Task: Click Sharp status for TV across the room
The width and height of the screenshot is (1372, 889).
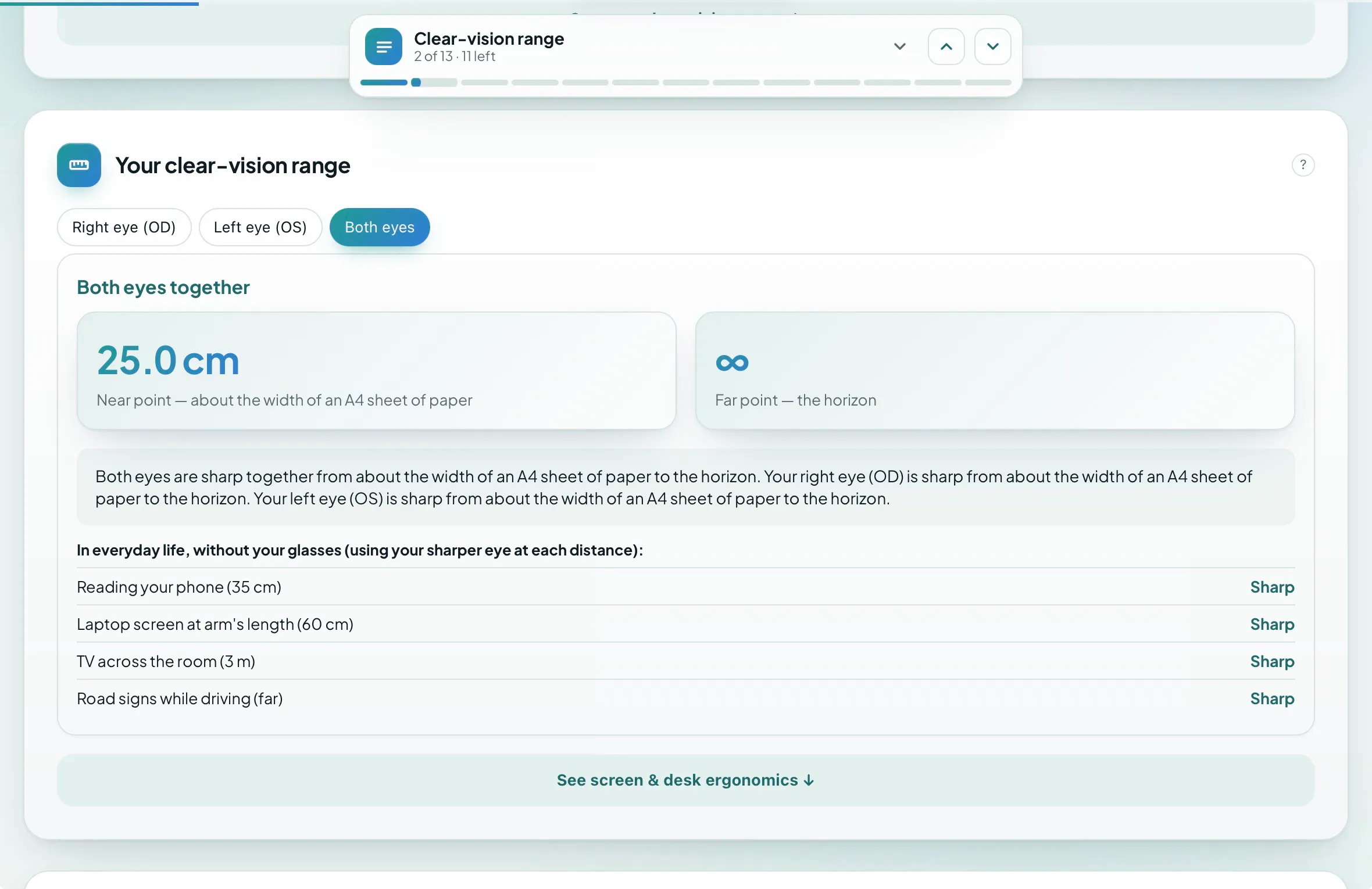Action: [1272, 661]
